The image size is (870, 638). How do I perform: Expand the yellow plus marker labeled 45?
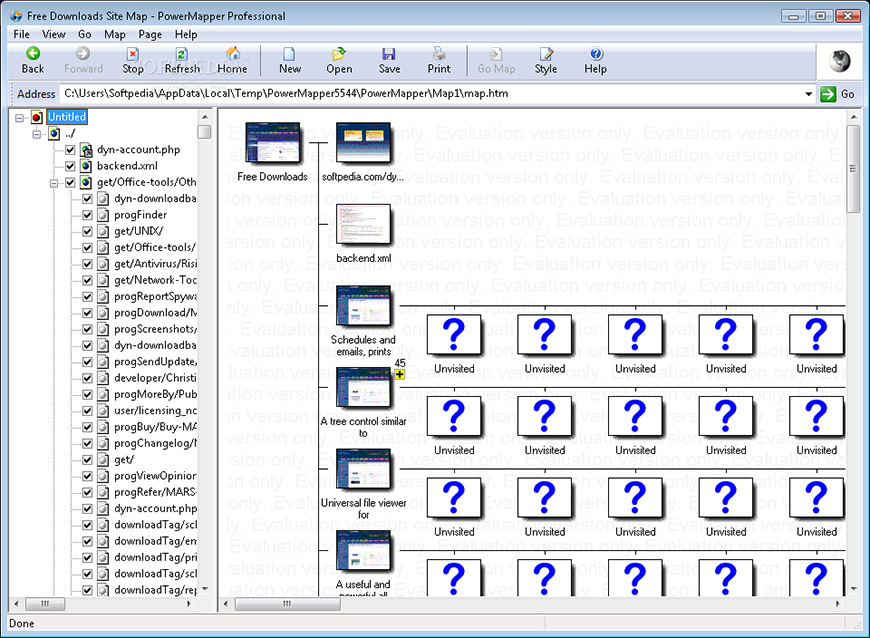coord(400,375)
